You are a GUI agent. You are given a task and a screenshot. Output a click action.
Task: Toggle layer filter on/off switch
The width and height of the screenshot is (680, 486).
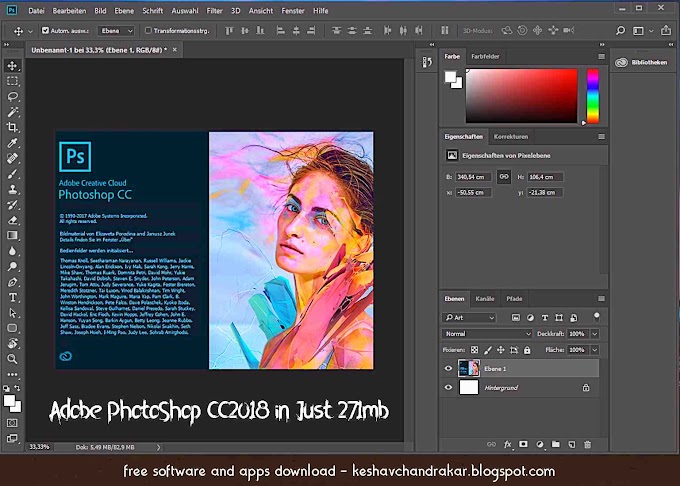tap(597, 317)
